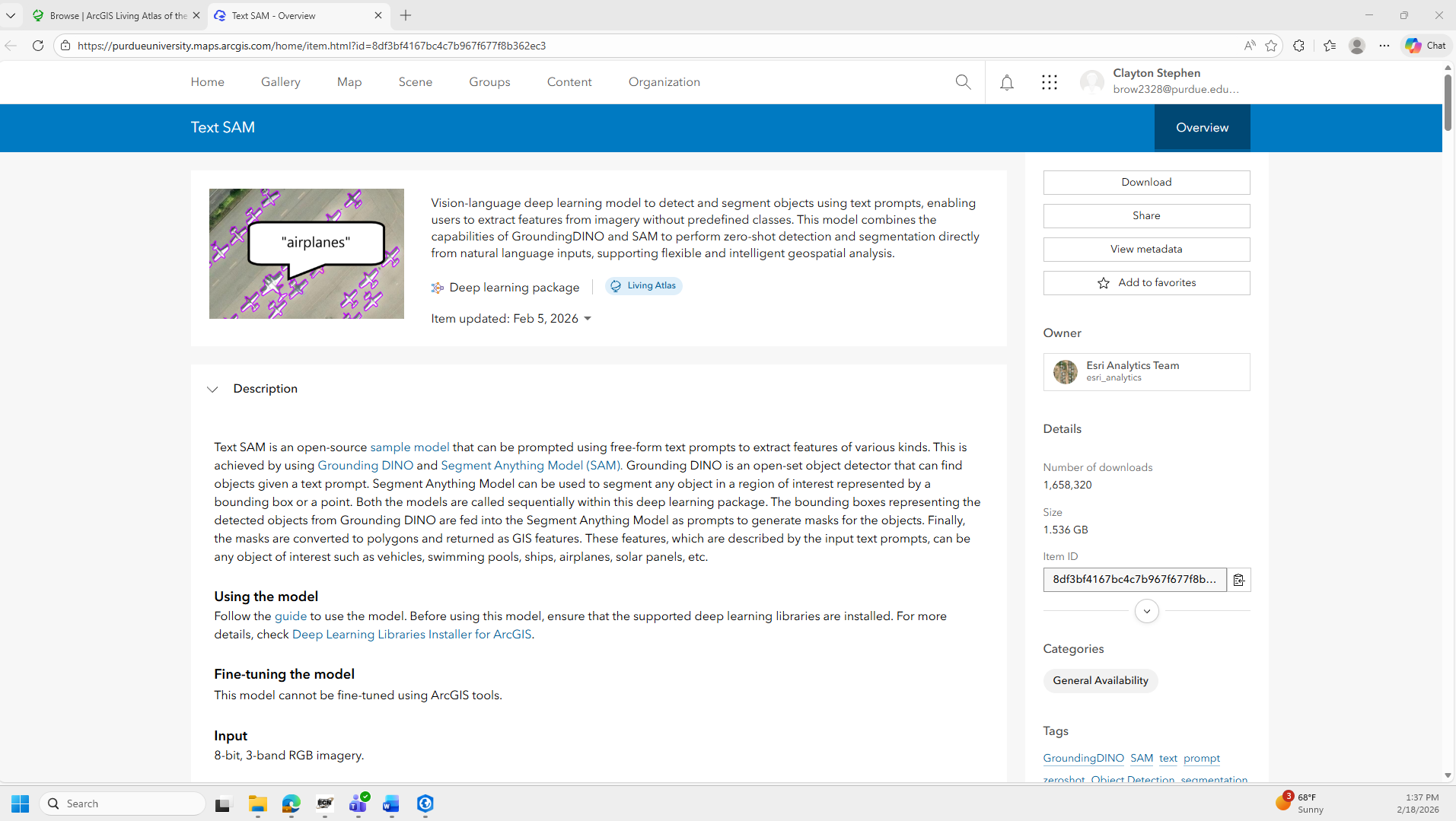Toggle the address bar favorites star
Viewport: 1456px width, 821px height.
[x=1272, y=46]
